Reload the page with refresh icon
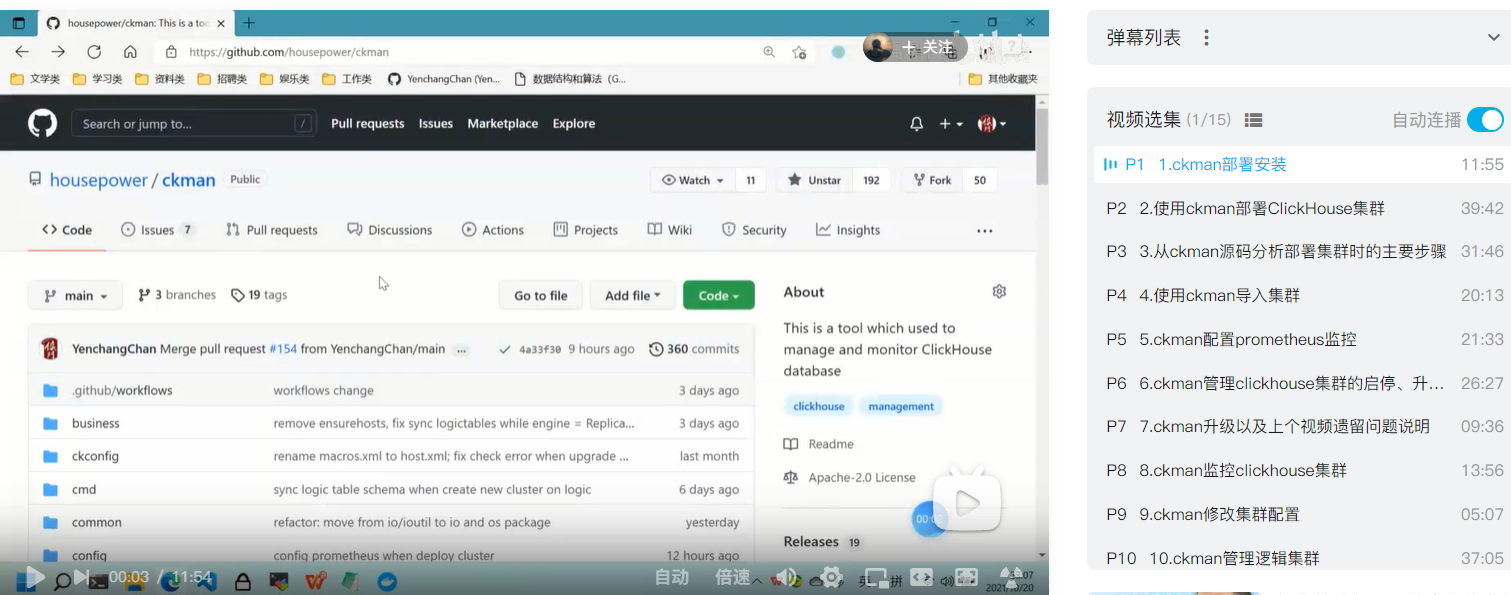1511x595 pixels. pos(94,52)
